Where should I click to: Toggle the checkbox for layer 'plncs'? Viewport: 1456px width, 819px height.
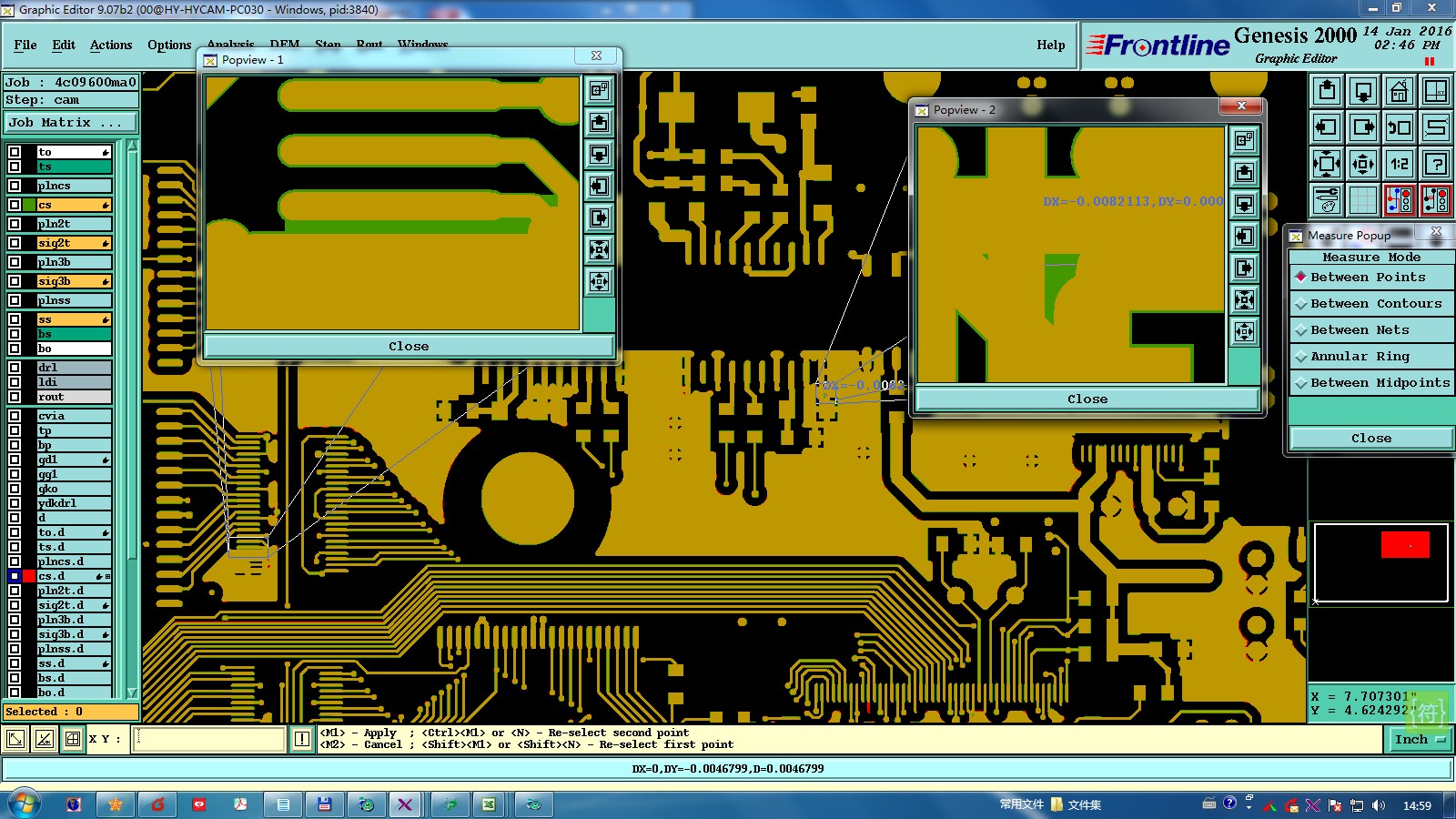tap(15, 186)
